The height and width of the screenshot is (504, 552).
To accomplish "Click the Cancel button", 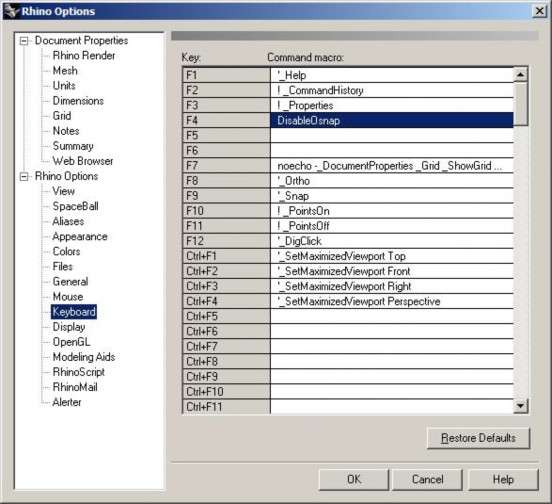I will pos(427,479).
